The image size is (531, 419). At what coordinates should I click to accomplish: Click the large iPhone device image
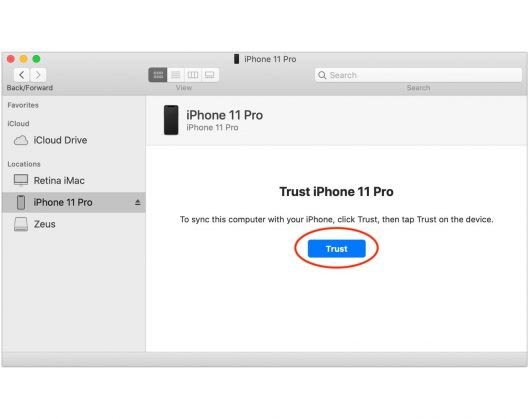click(171, 120)
